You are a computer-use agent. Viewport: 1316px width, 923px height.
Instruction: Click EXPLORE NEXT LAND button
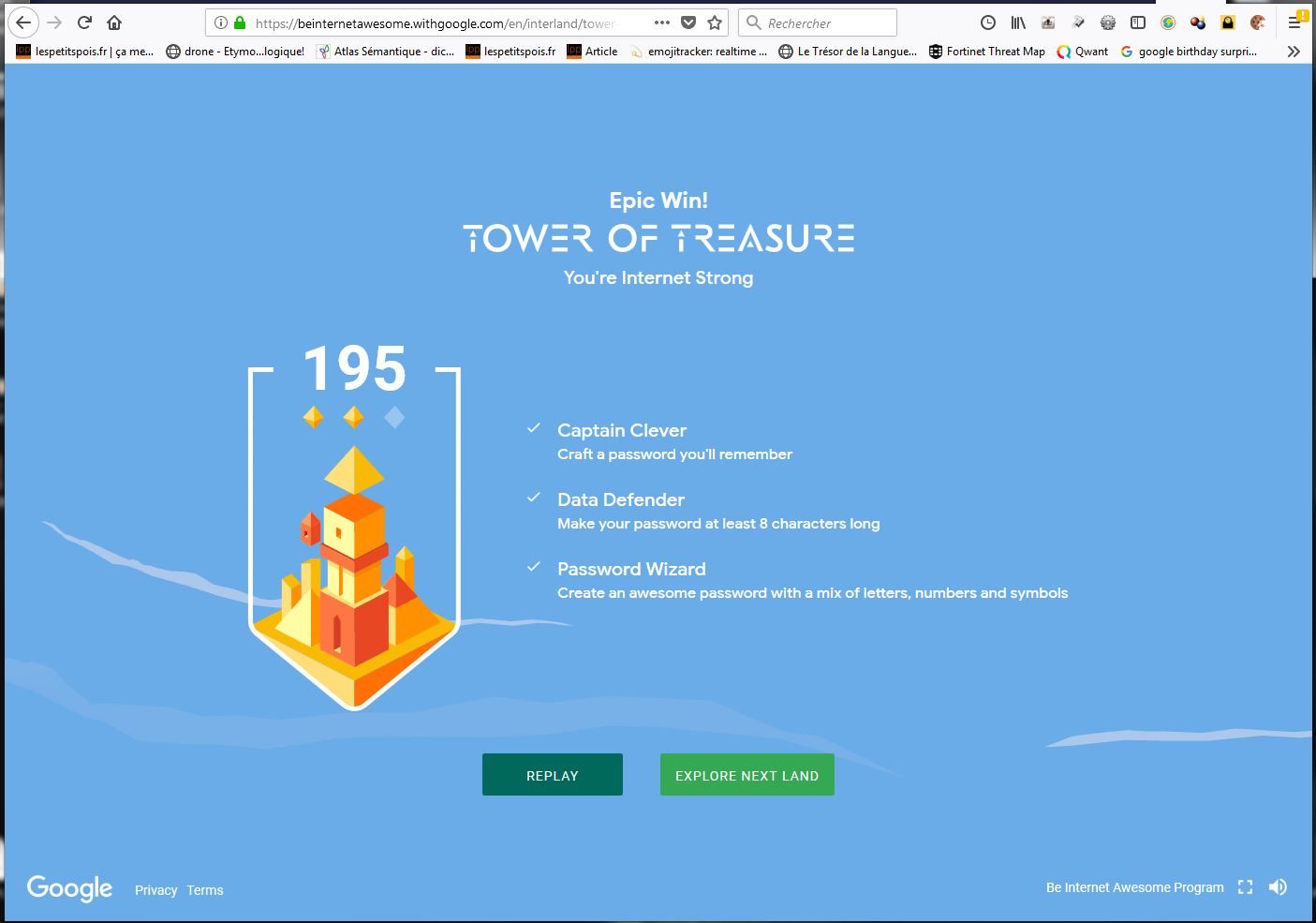pos(747,775)
